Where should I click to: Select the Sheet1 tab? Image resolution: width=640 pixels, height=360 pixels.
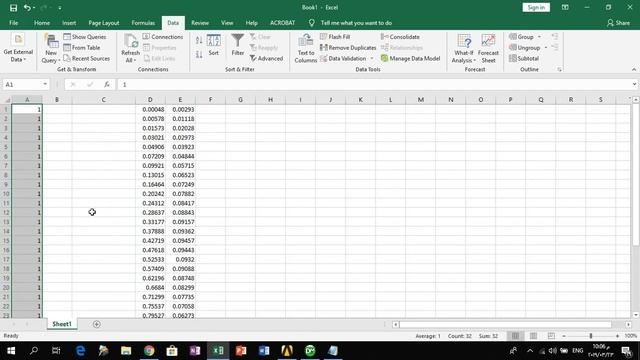[x=62, y=324]
